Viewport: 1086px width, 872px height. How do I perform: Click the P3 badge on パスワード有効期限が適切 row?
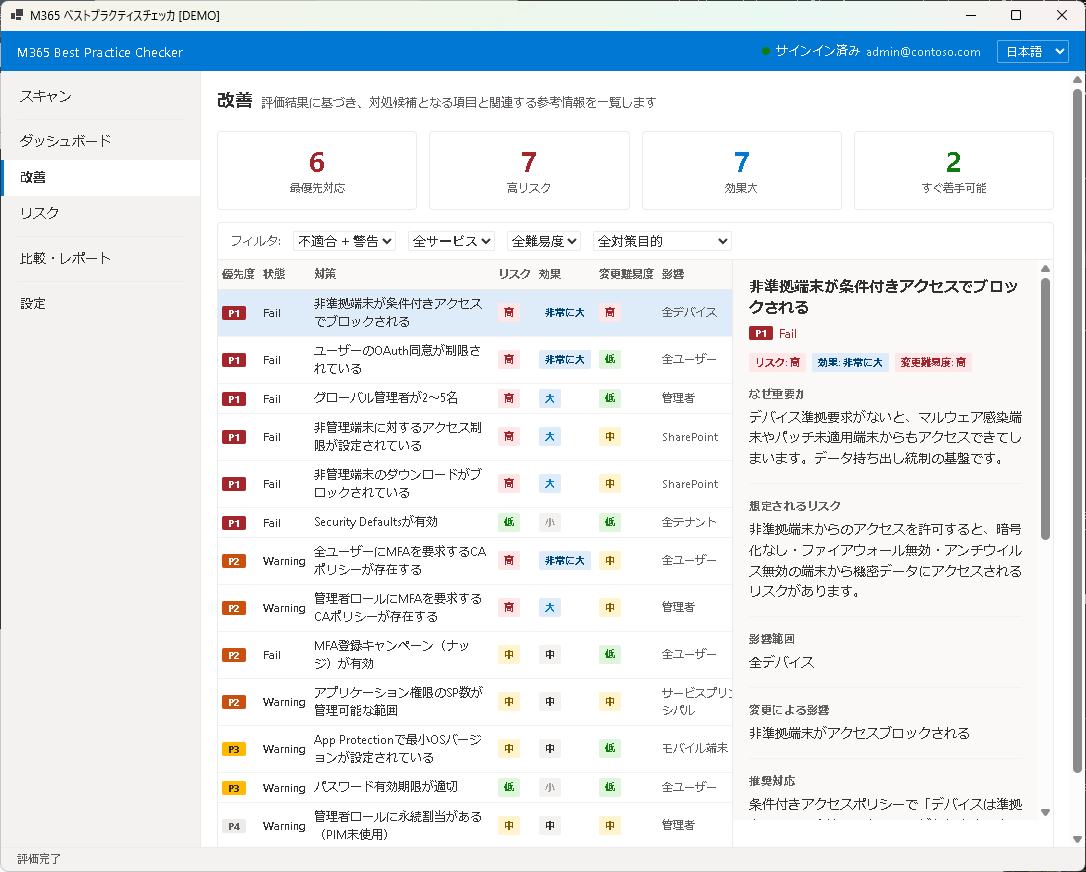[x=233, y=787]
